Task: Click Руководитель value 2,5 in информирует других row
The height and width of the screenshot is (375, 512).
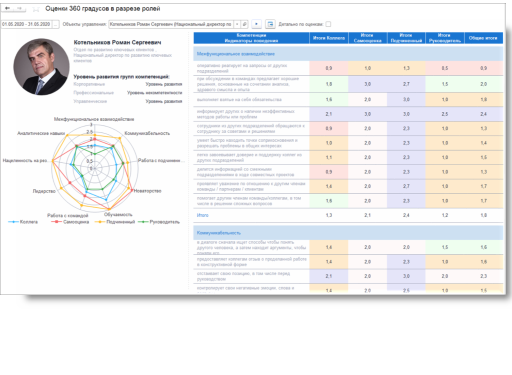Action: click(445, 114)
